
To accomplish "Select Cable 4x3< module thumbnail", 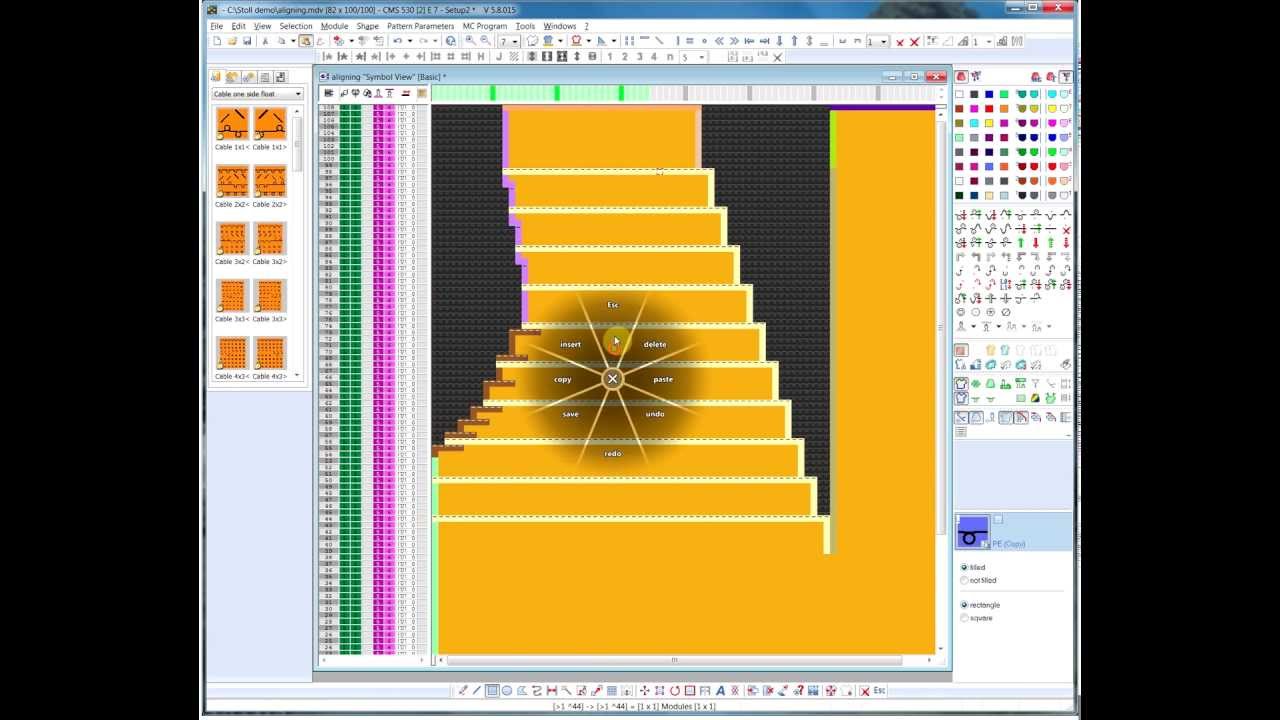I will point(232,353).
